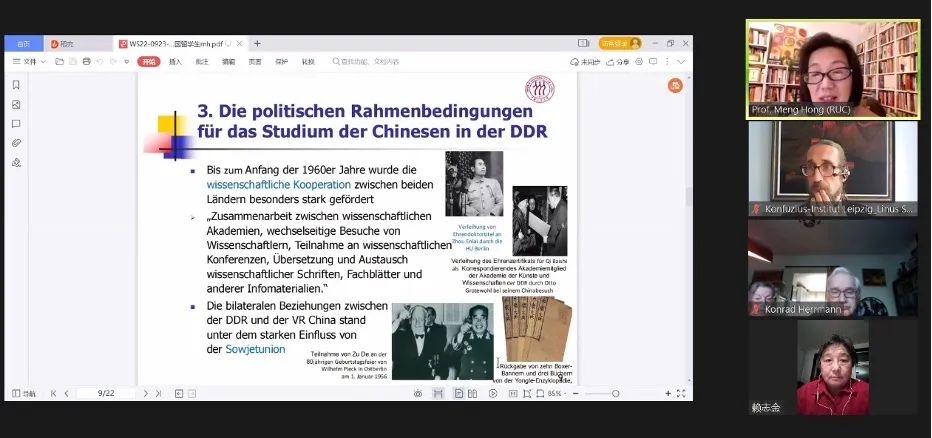Collapse ribbon using chevron at top right
932x438 pixels.
click(x=681, y=61)
